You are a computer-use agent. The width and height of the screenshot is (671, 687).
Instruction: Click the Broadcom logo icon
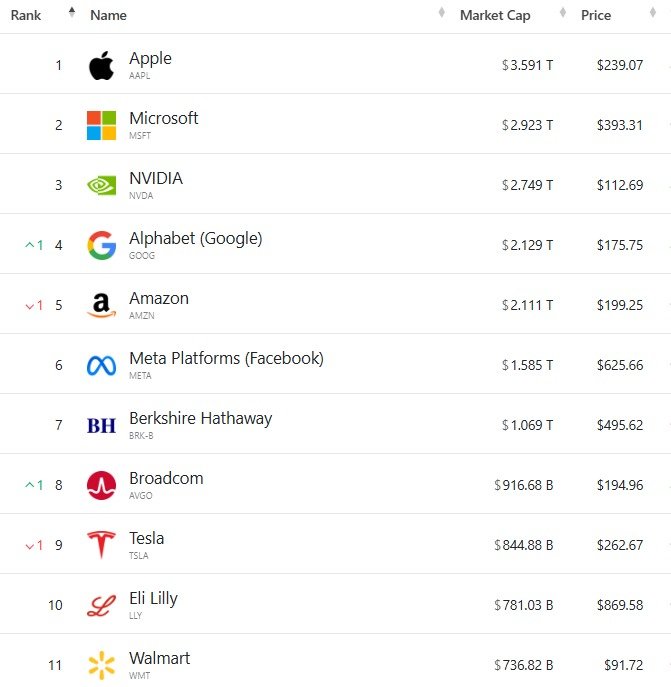[101, 485]
